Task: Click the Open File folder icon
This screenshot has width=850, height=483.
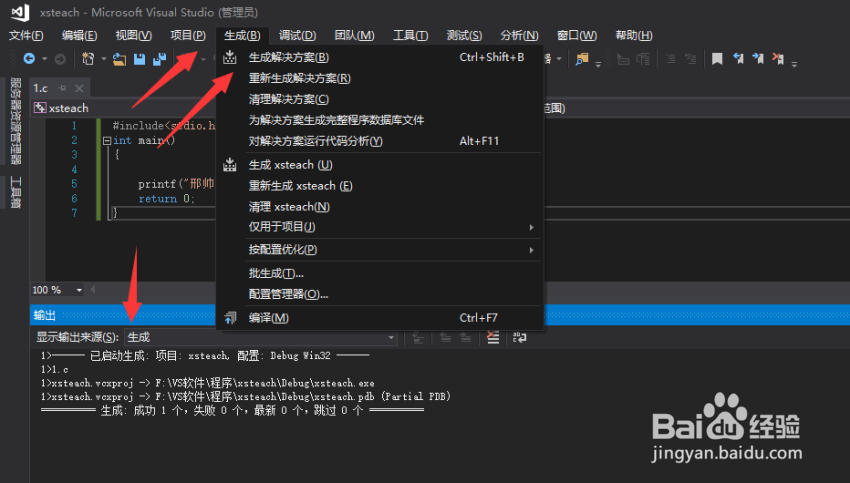Action: 119,59
